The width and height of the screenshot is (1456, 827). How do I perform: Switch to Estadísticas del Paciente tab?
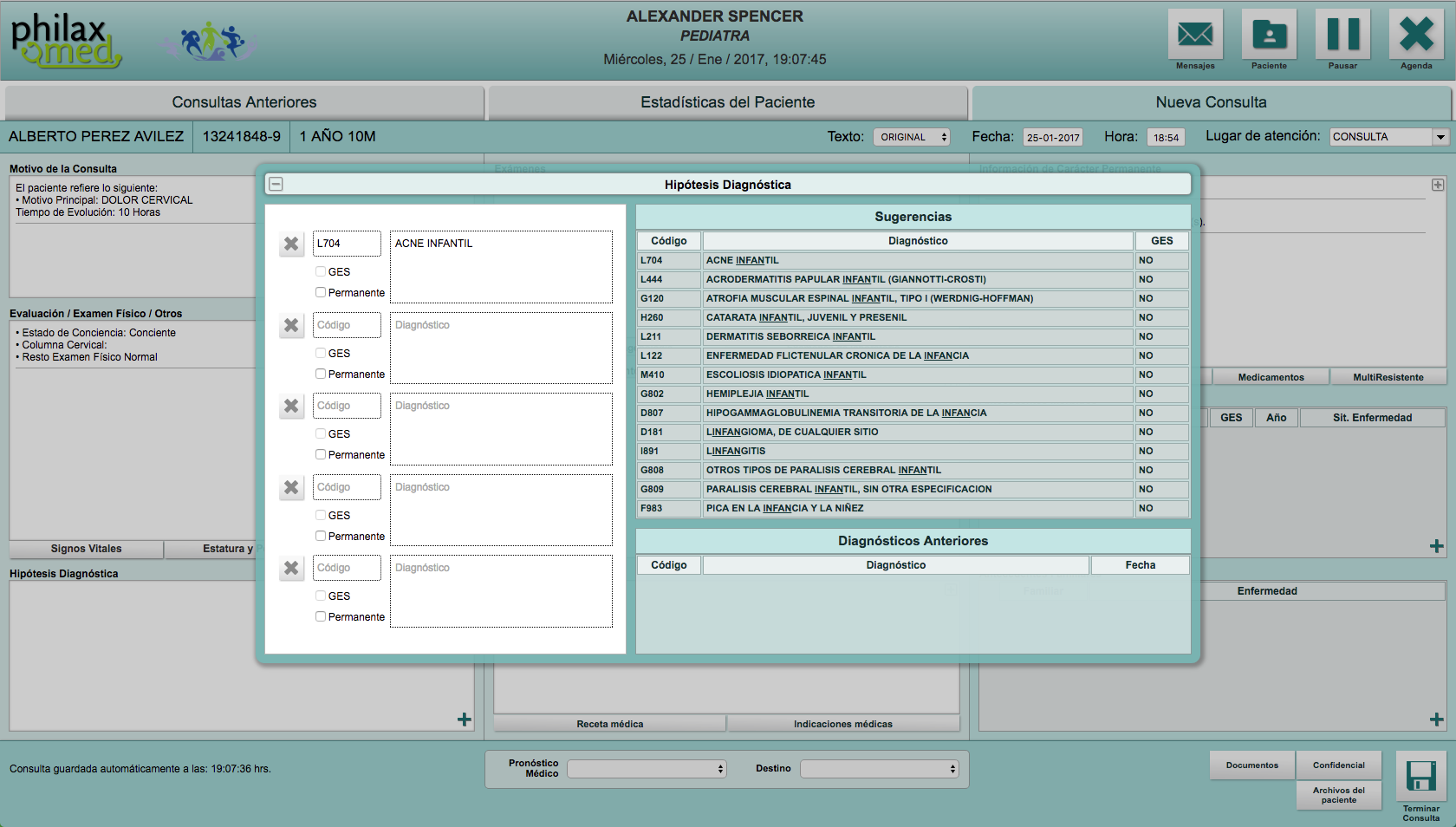click(728, 102)
